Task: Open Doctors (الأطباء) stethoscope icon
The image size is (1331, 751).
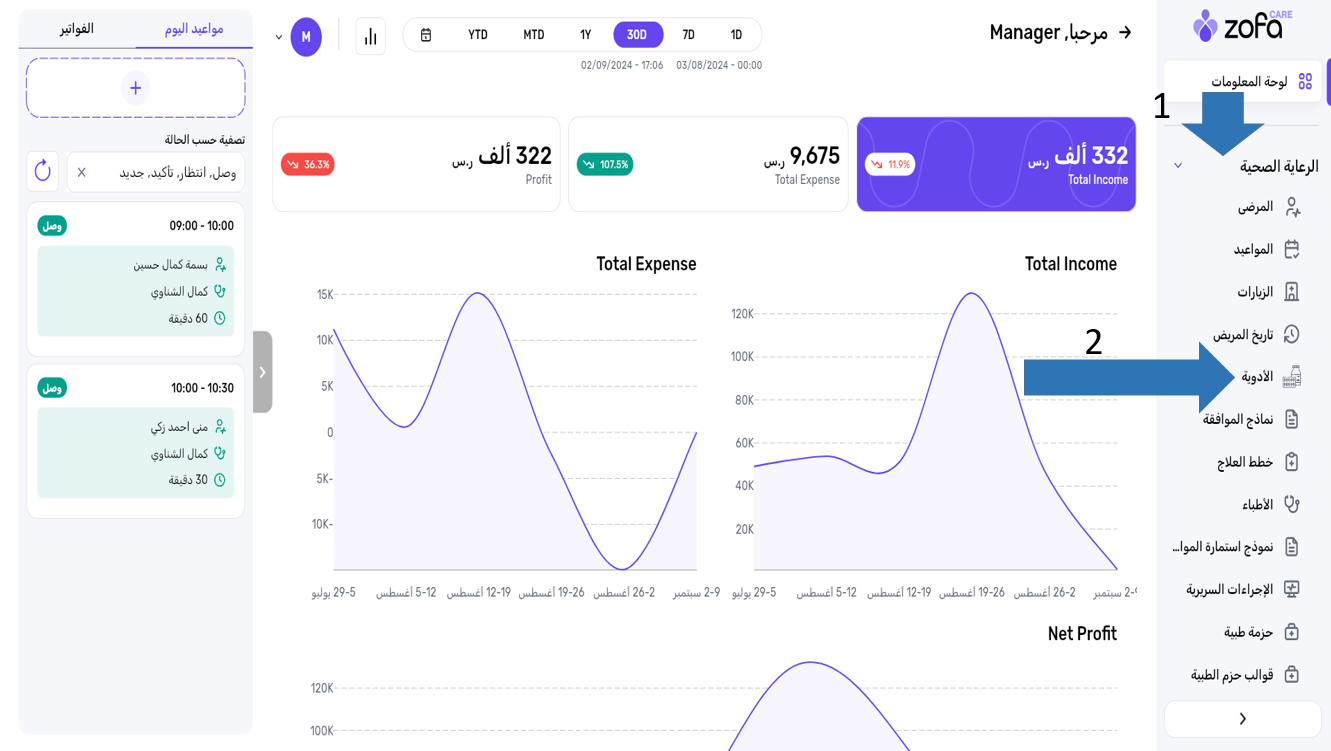Action: pos(1291,504)
